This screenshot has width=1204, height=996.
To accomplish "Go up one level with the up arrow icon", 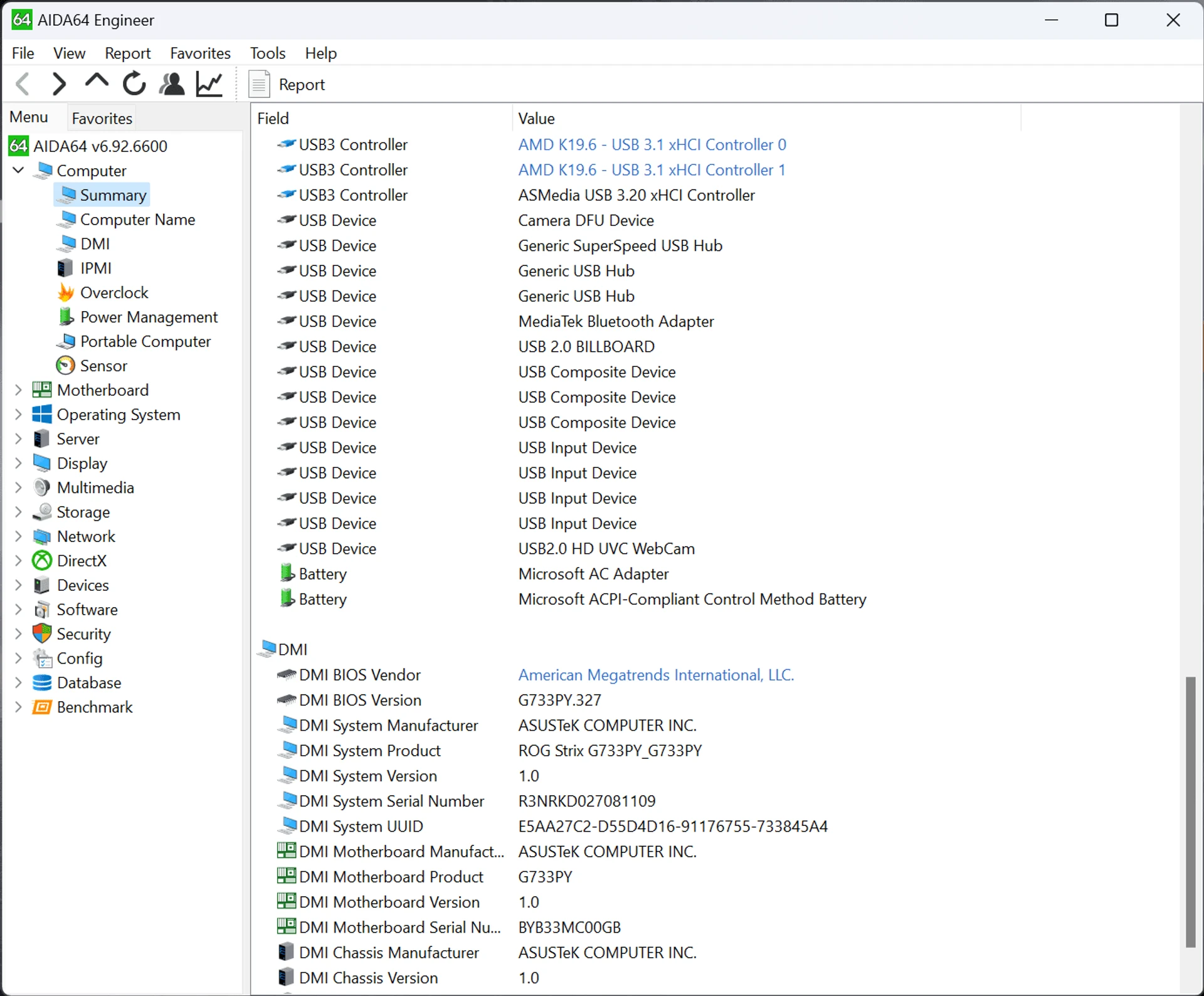I will (97, 82).
